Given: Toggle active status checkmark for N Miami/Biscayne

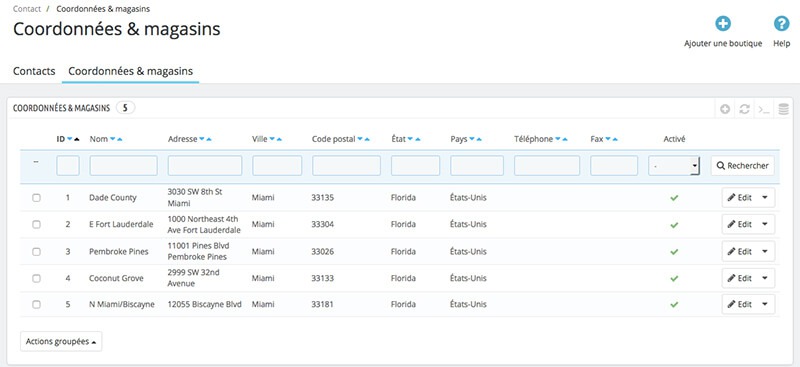Looking at the screenshot, I should pos(674,305).
